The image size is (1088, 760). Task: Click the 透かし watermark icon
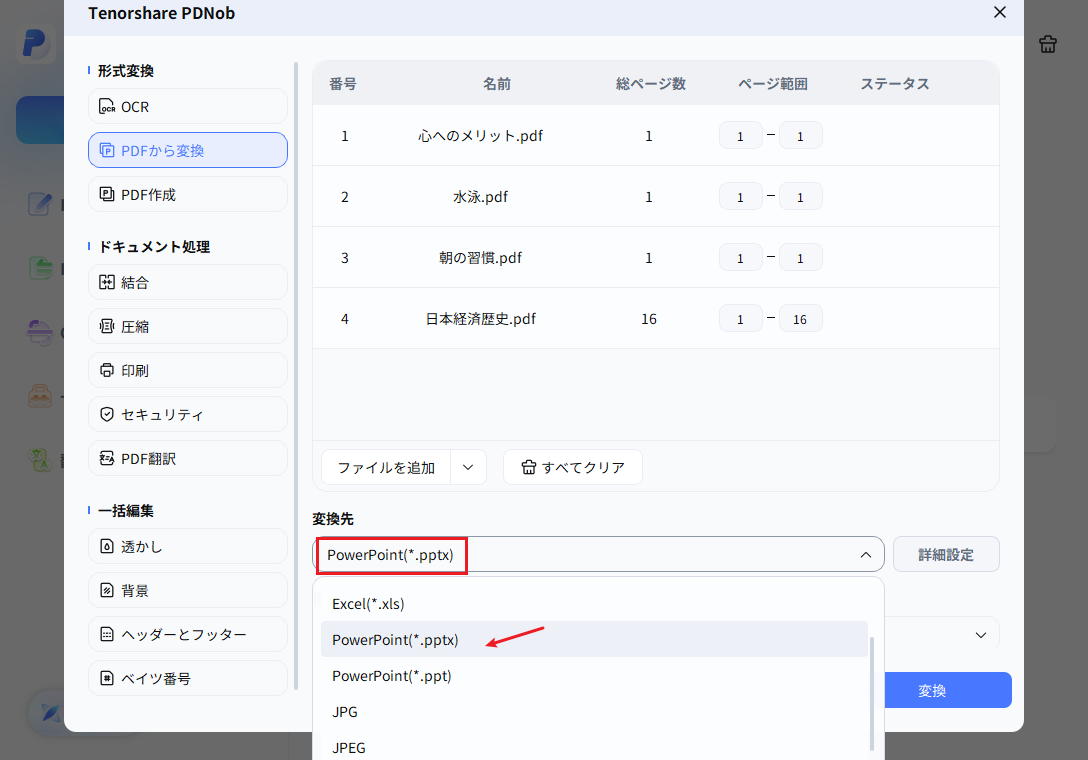(107, 546)
